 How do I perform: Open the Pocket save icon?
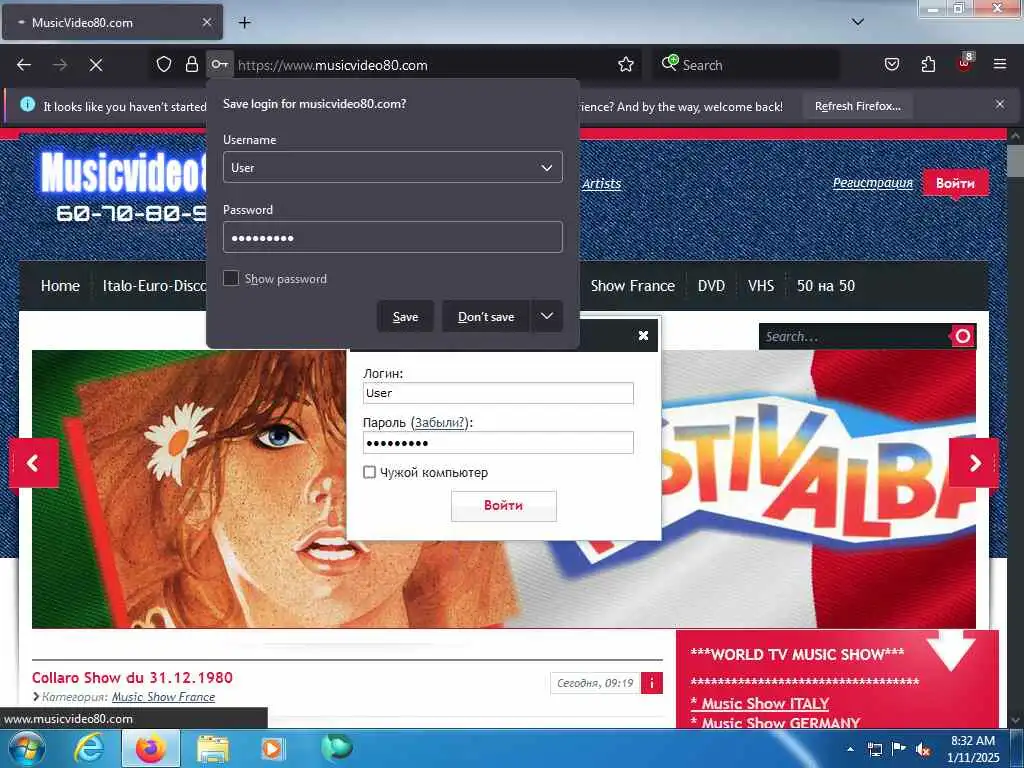pyautogui.click(x=891, y=64)
